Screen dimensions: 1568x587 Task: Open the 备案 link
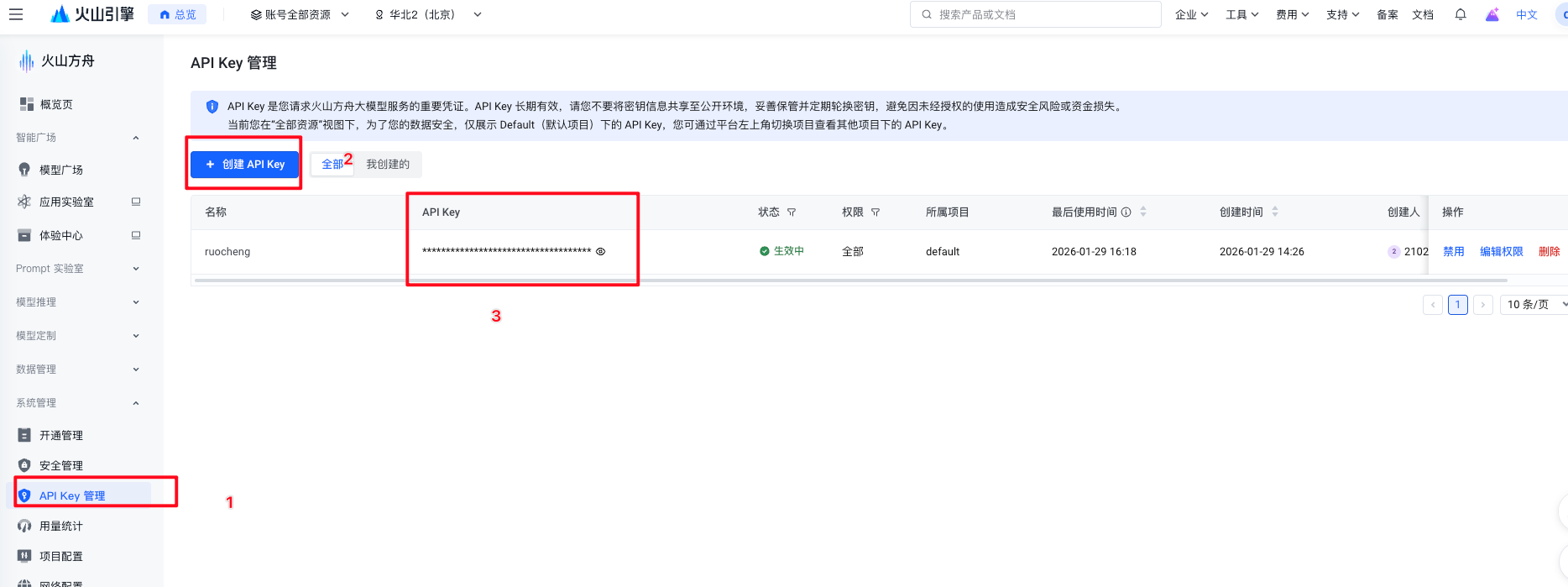coord(1388,14)
